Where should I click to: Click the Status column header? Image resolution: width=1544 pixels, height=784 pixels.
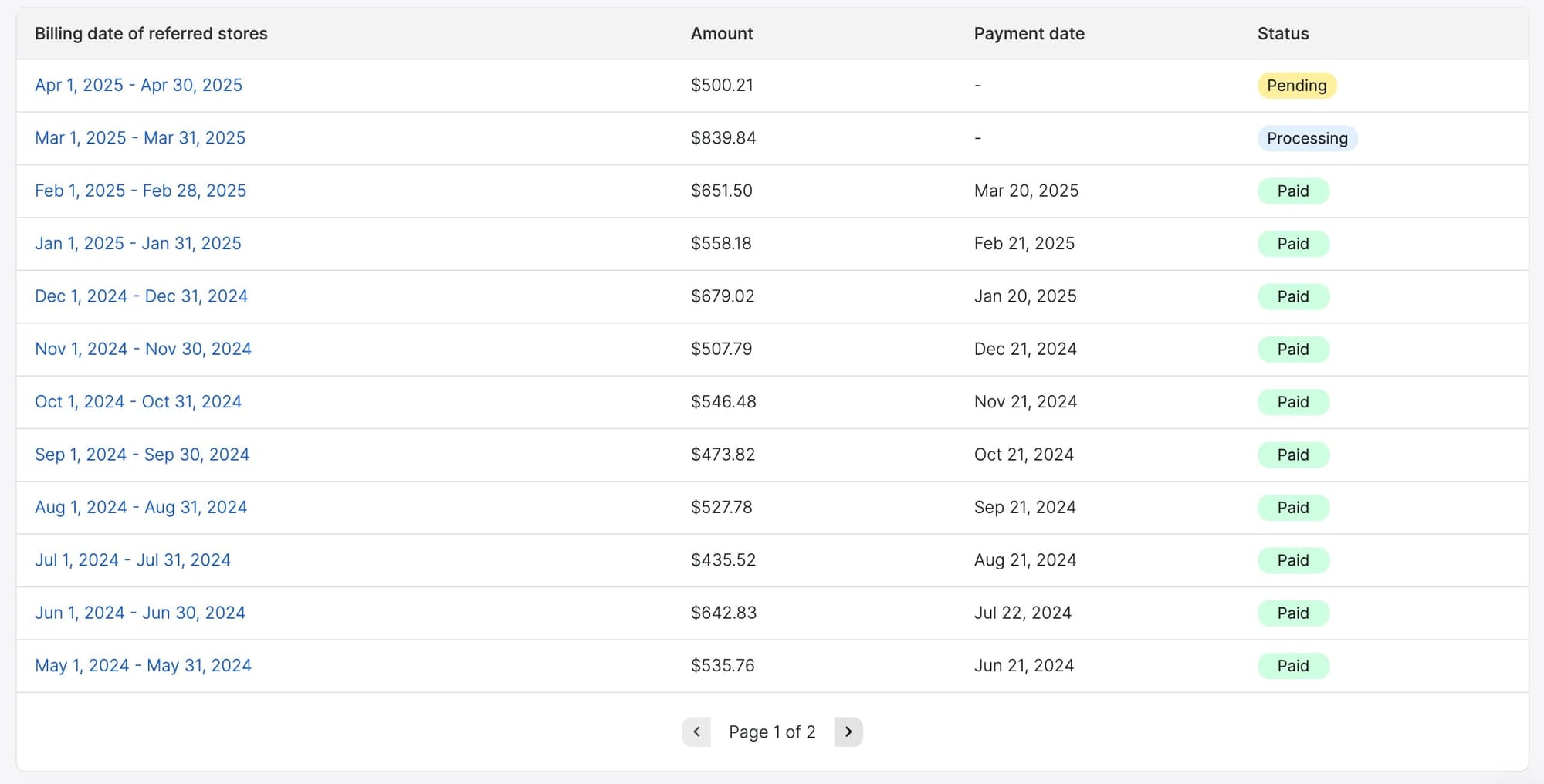(1283, 34)
